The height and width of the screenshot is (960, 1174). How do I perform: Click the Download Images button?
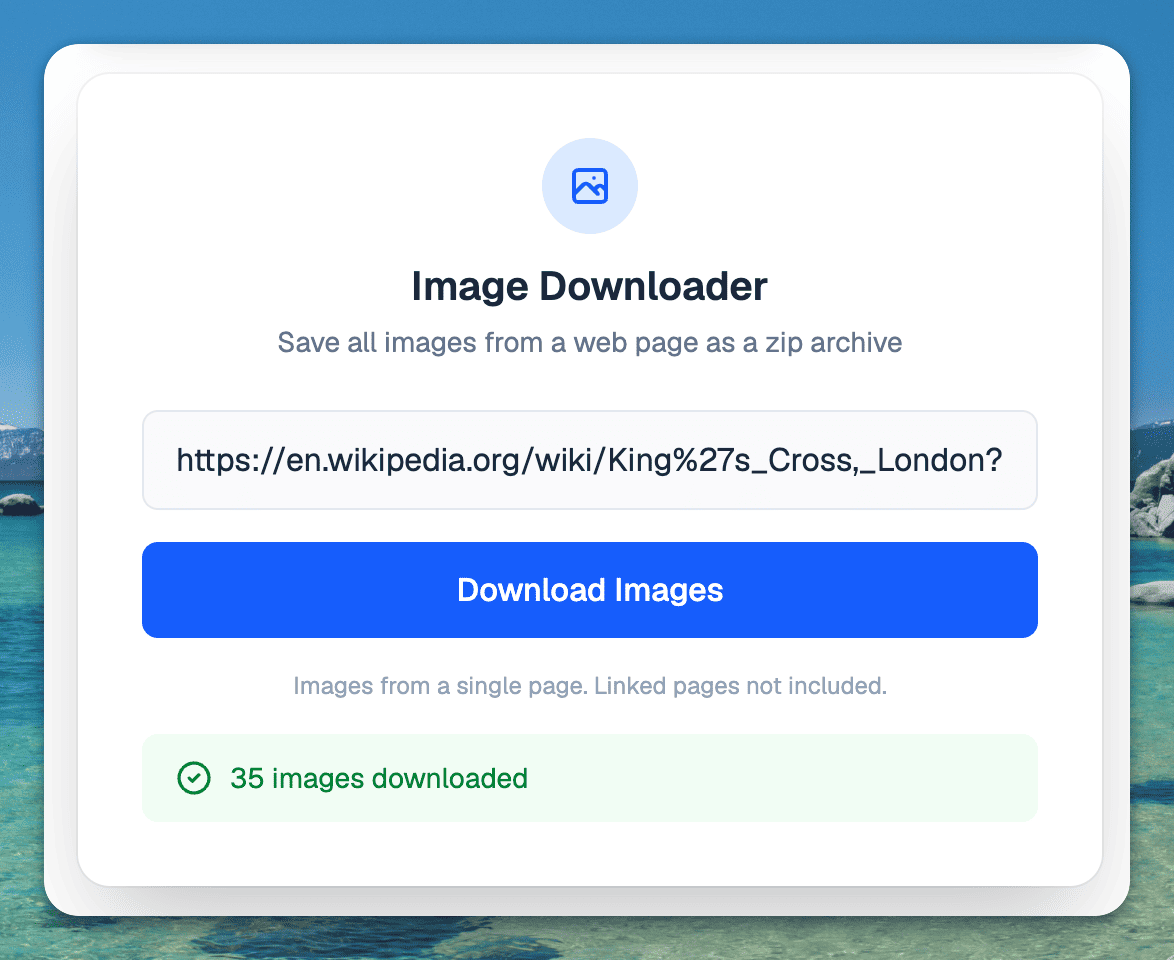click(590, 590)
